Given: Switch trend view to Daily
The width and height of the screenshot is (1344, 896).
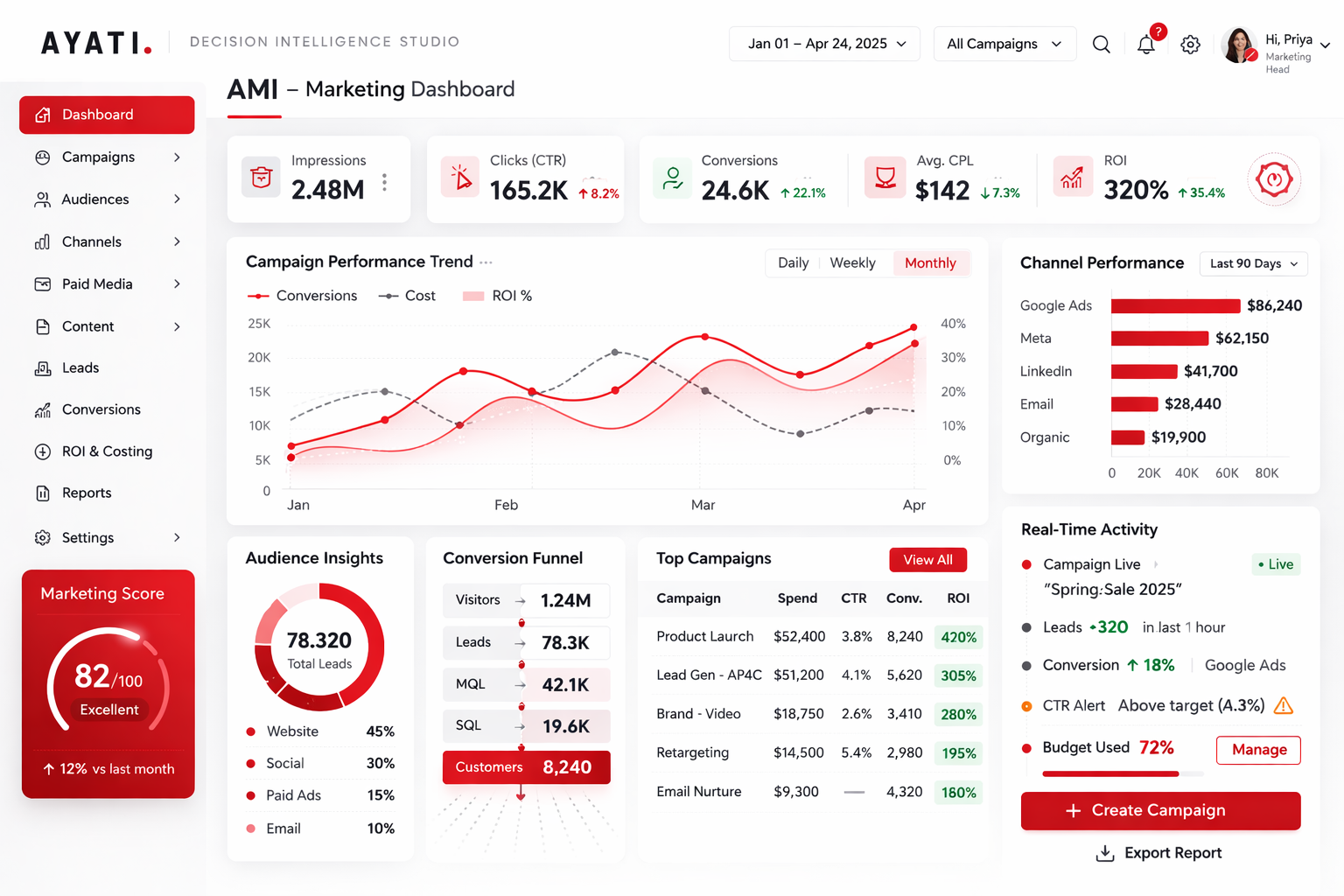Looking at the screenshot, I should pyautogui.click(x=793, y=262).
